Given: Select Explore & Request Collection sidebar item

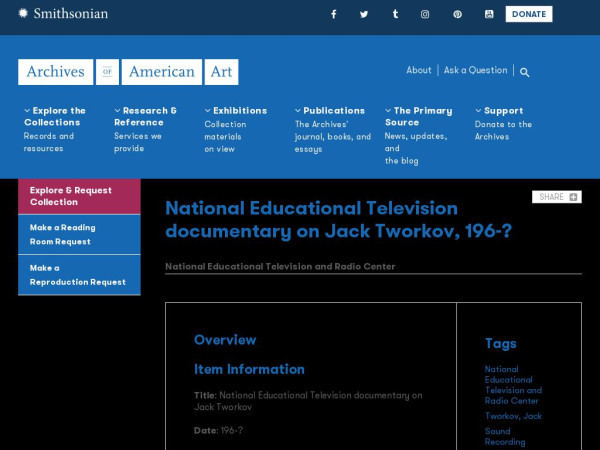Looking at the screenshot, I should click(79, 196).
